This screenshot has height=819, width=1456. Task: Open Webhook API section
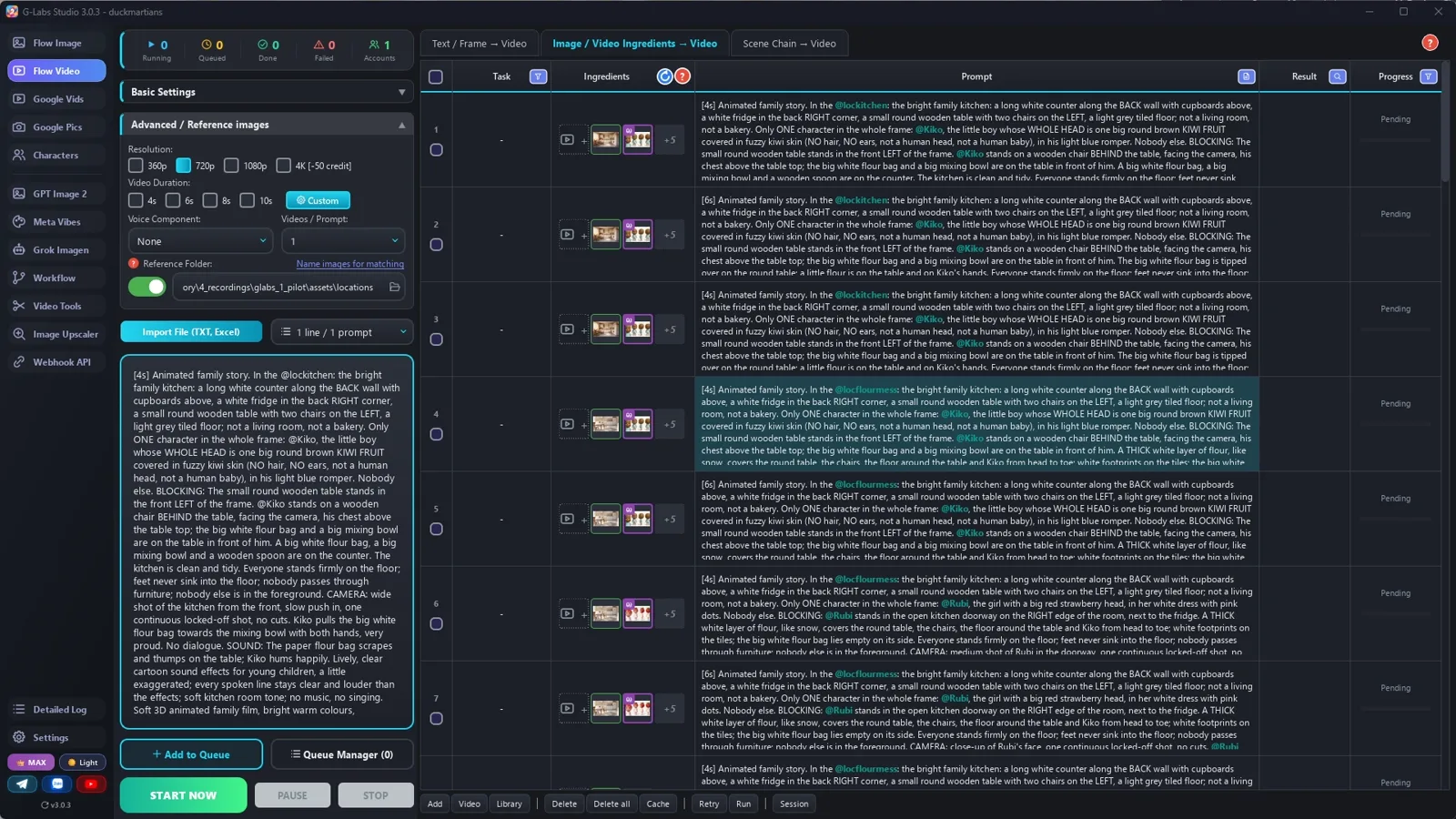(x=56, y=362)
